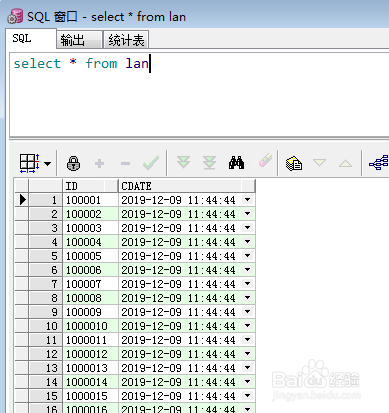
Task: Click CDATE value in row 4
Action: pos(178,242)
